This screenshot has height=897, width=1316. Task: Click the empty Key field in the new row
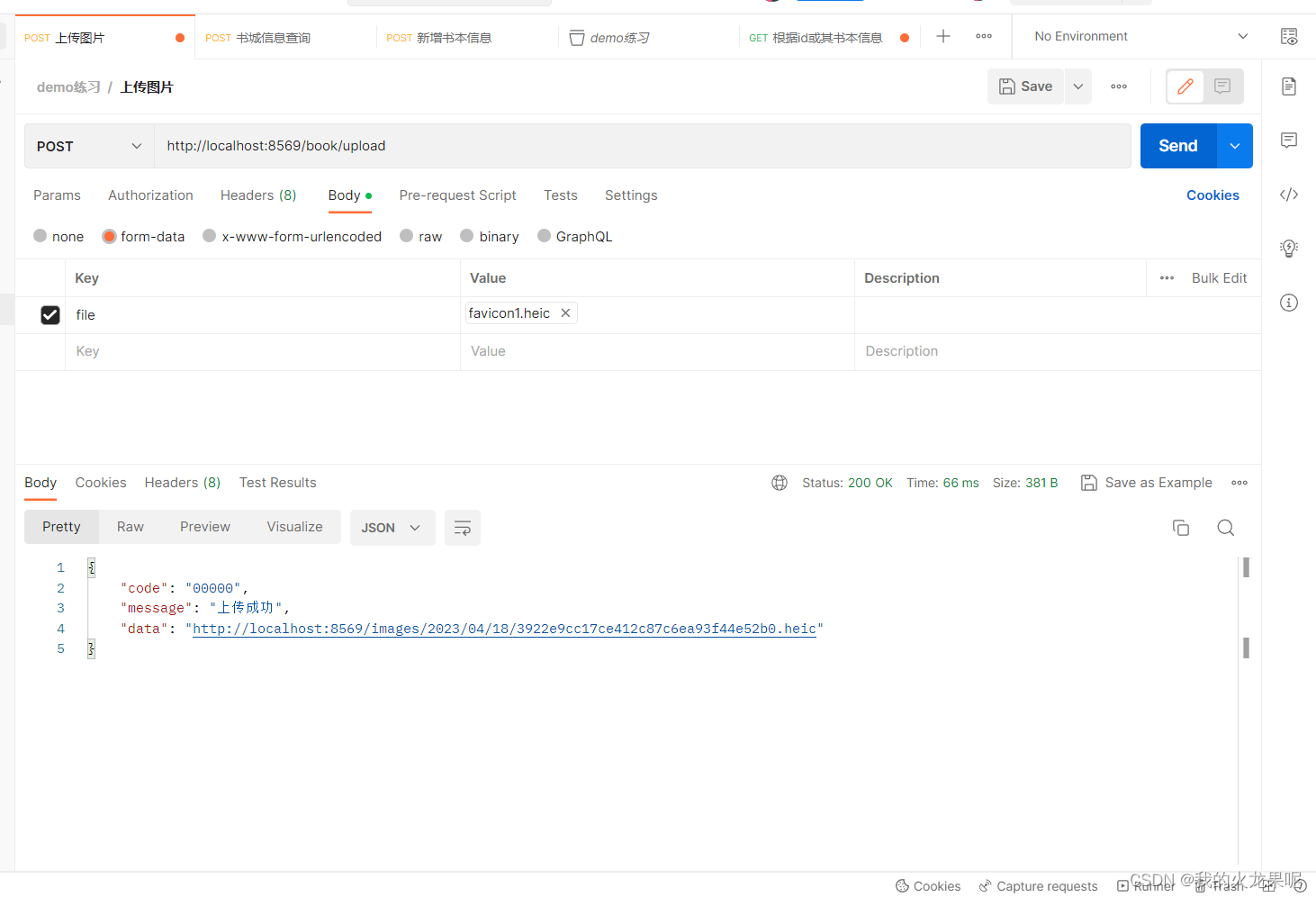(263, 351)
